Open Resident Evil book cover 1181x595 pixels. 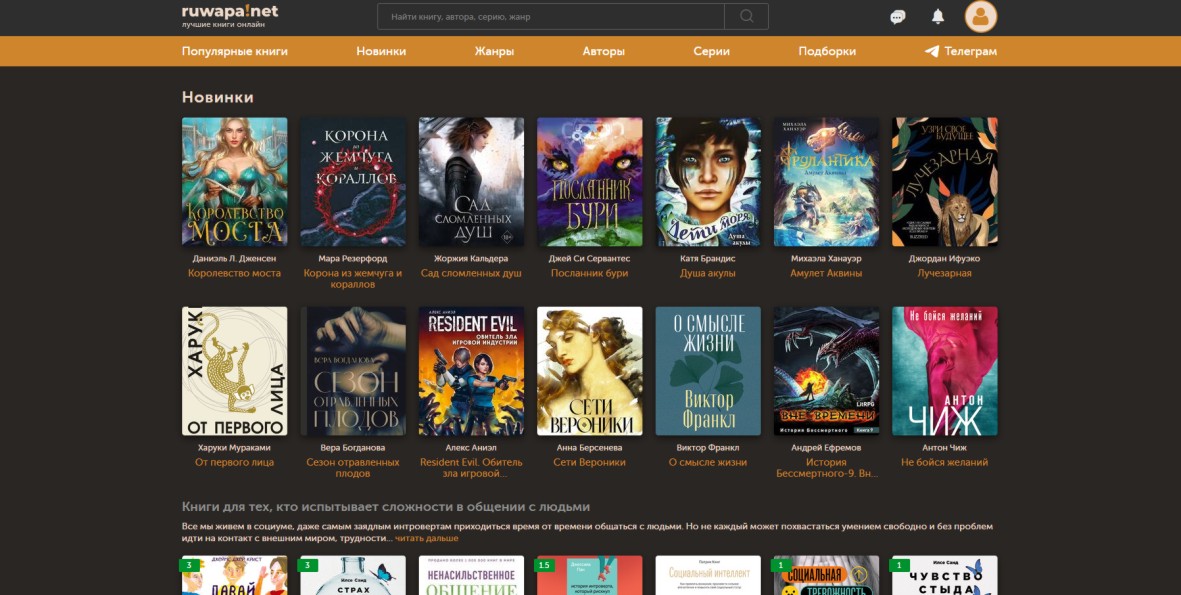[x=471, y=371]
